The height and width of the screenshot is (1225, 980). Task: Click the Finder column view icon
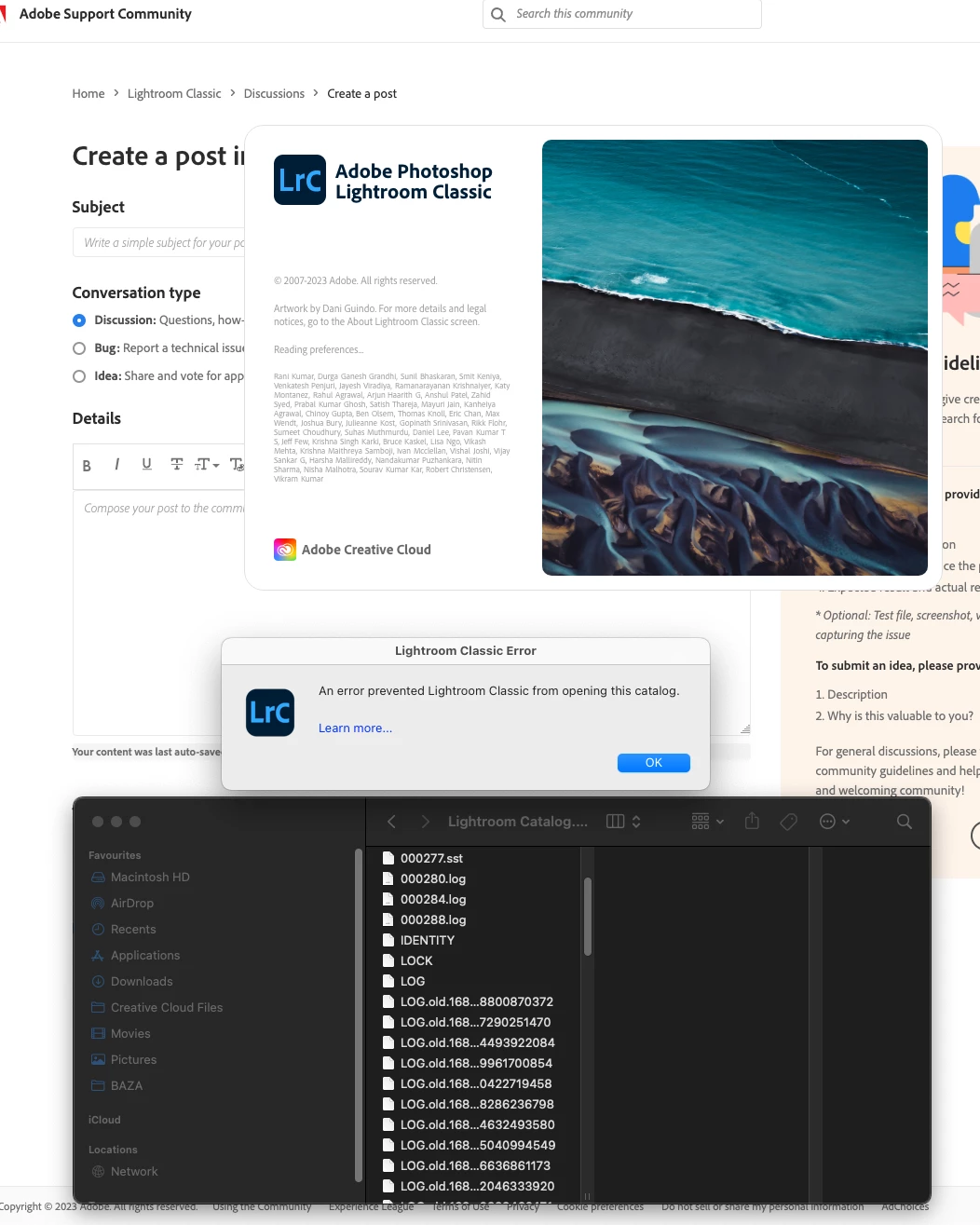pos(615,822)
